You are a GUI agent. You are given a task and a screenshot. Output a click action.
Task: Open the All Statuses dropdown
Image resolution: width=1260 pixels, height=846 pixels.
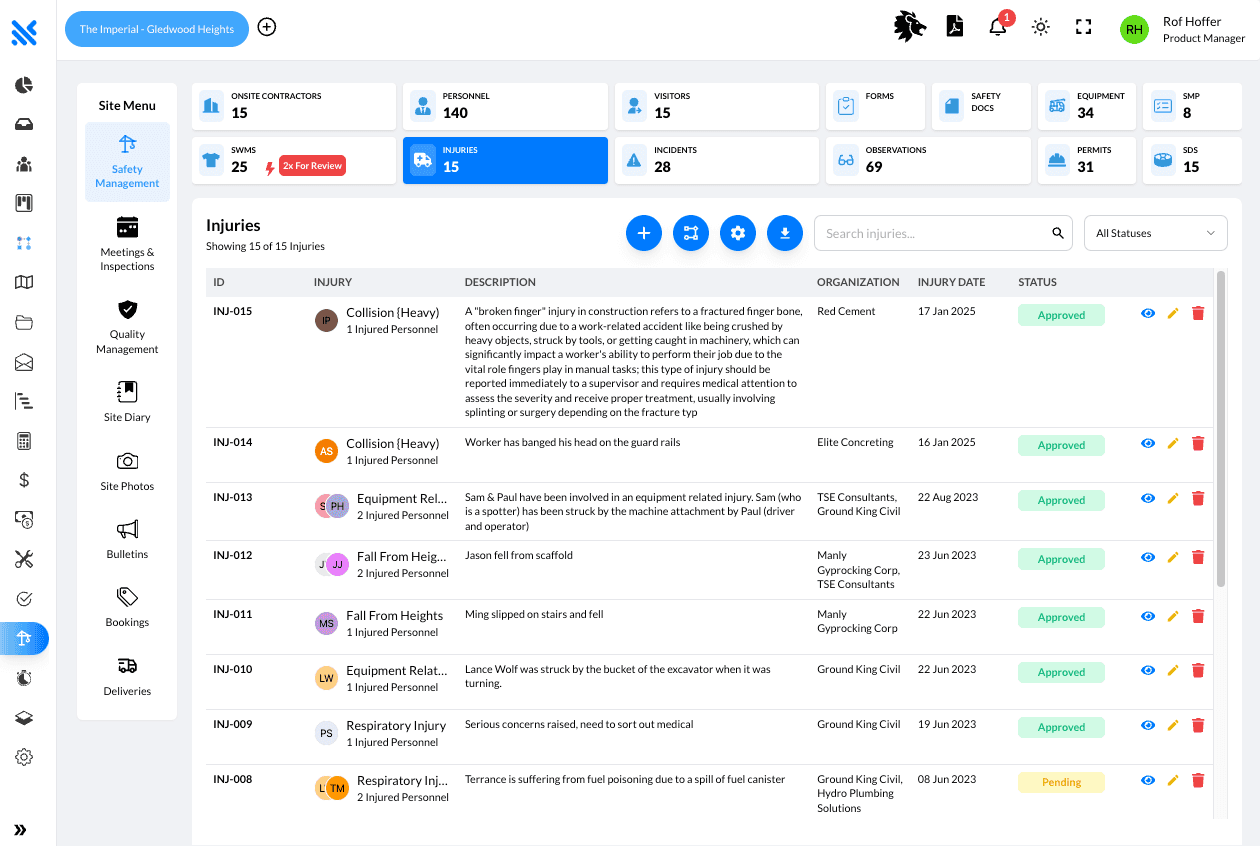[x=1156, y=233]
